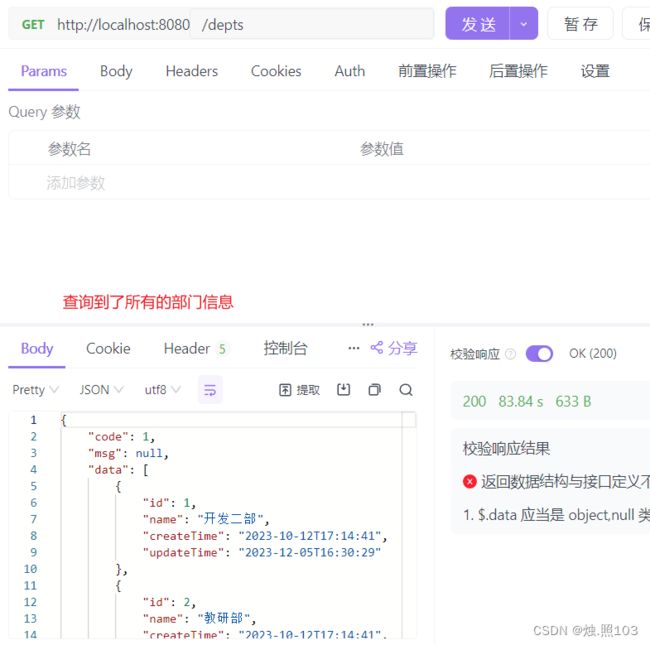Open the JSON type dropdown
Screen dimensions: 650x645
click(x=102, y=390)
